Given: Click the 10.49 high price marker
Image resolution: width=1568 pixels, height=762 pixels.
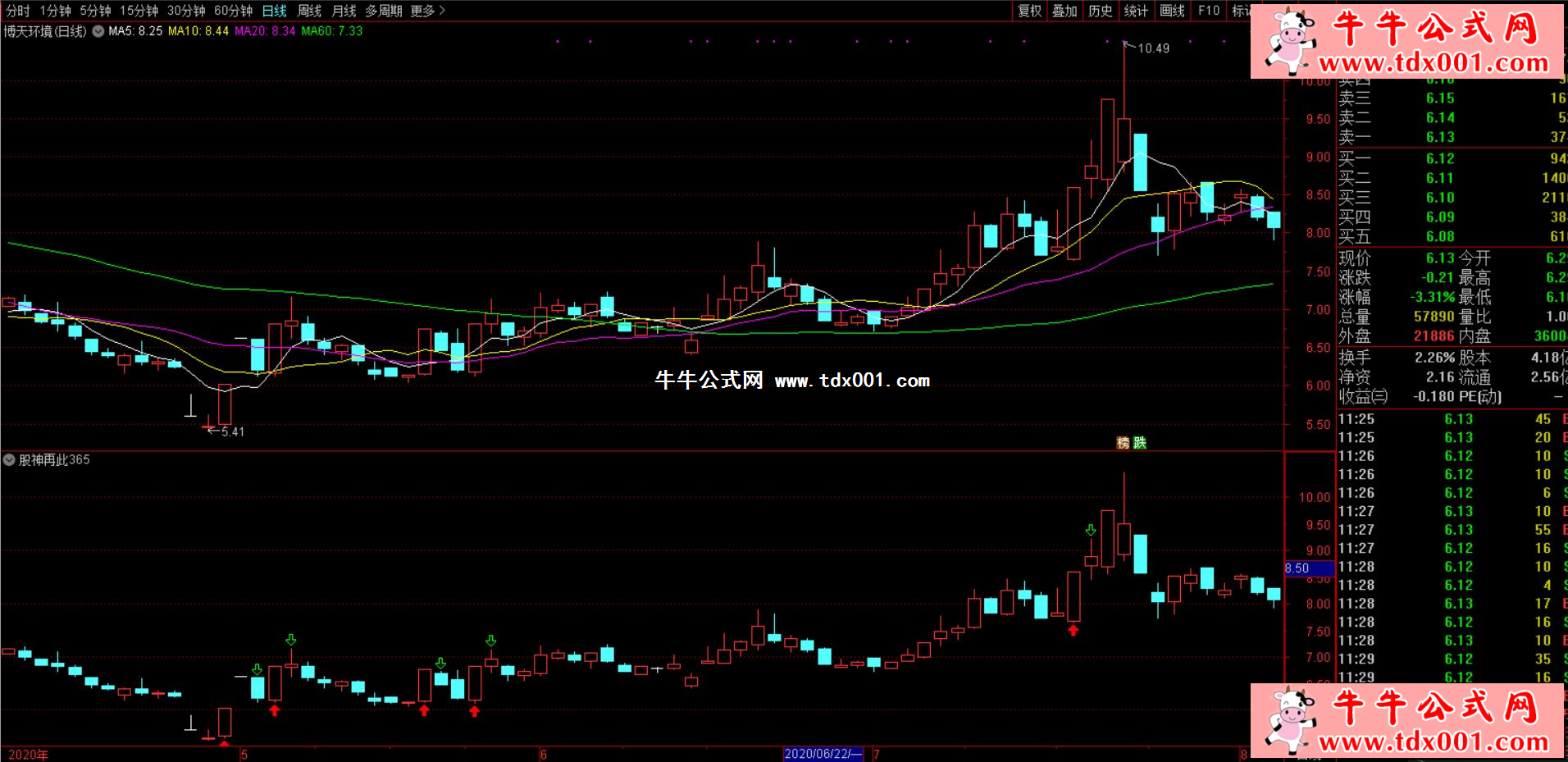Looking at the screenshot, I should tap(1153, 48).
